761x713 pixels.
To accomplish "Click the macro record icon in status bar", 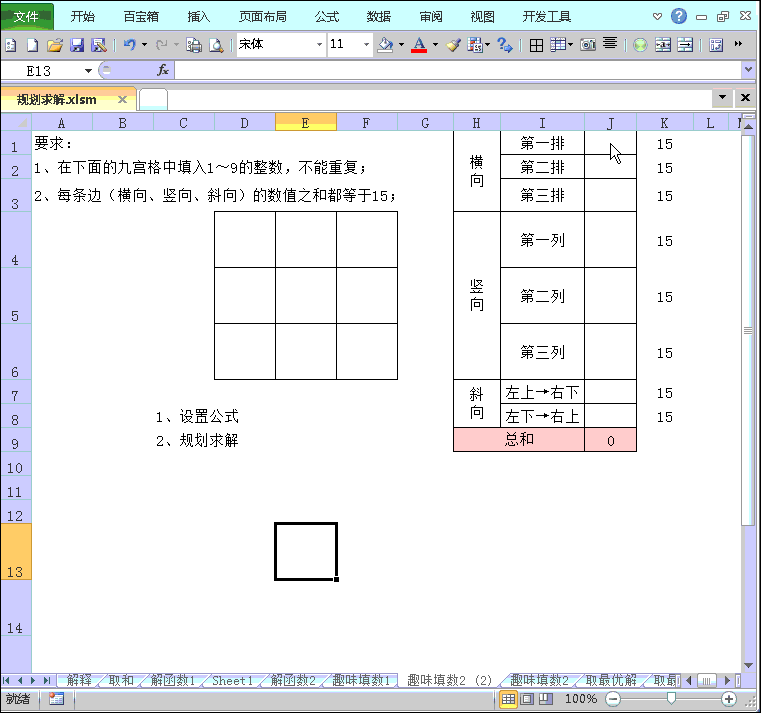I will click(x=56, y=698).
